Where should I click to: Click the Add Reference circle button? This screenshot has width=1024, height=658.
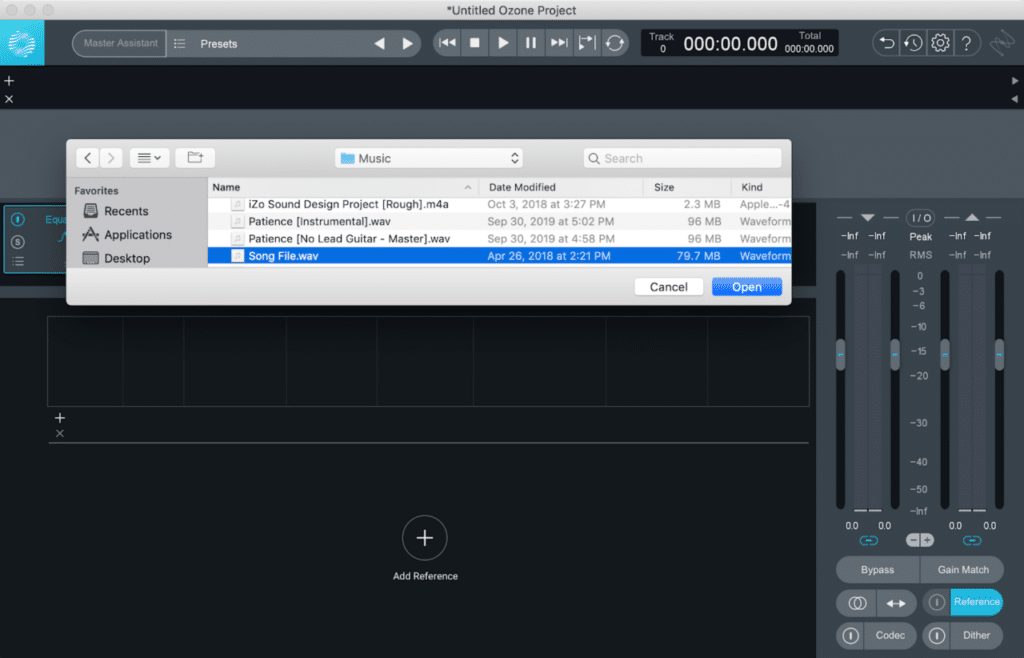424,538
